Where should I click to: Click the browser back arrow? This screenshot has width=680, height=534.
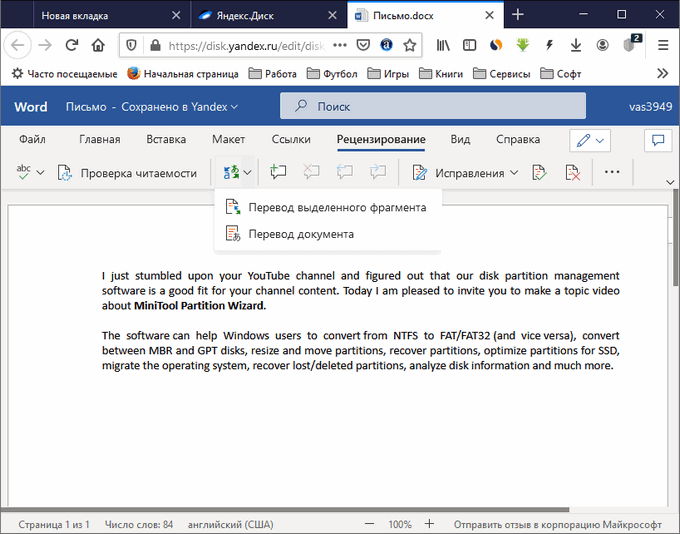point(17,45)
